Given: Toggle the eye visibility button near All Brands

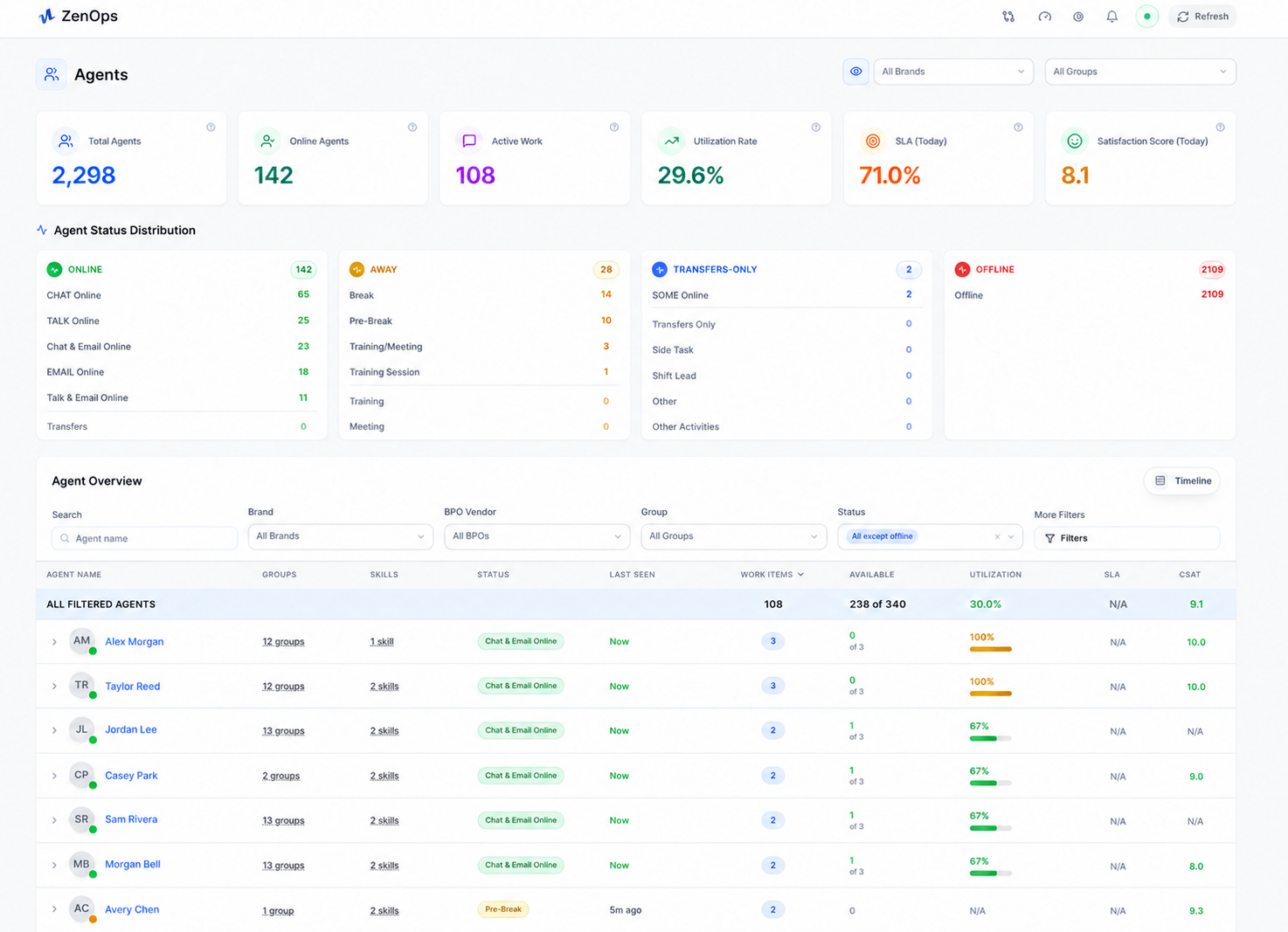Looking at the screenshot, I should click(855, 72).
